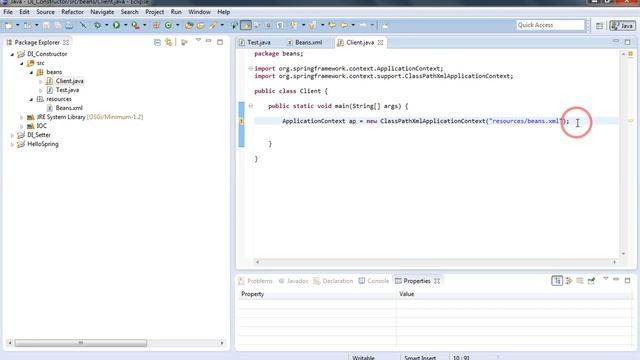Click the warning marker beside the ApplicationContext line
Image resolution: width=640 pixels, height=360 pixels.
coord(241,121)
